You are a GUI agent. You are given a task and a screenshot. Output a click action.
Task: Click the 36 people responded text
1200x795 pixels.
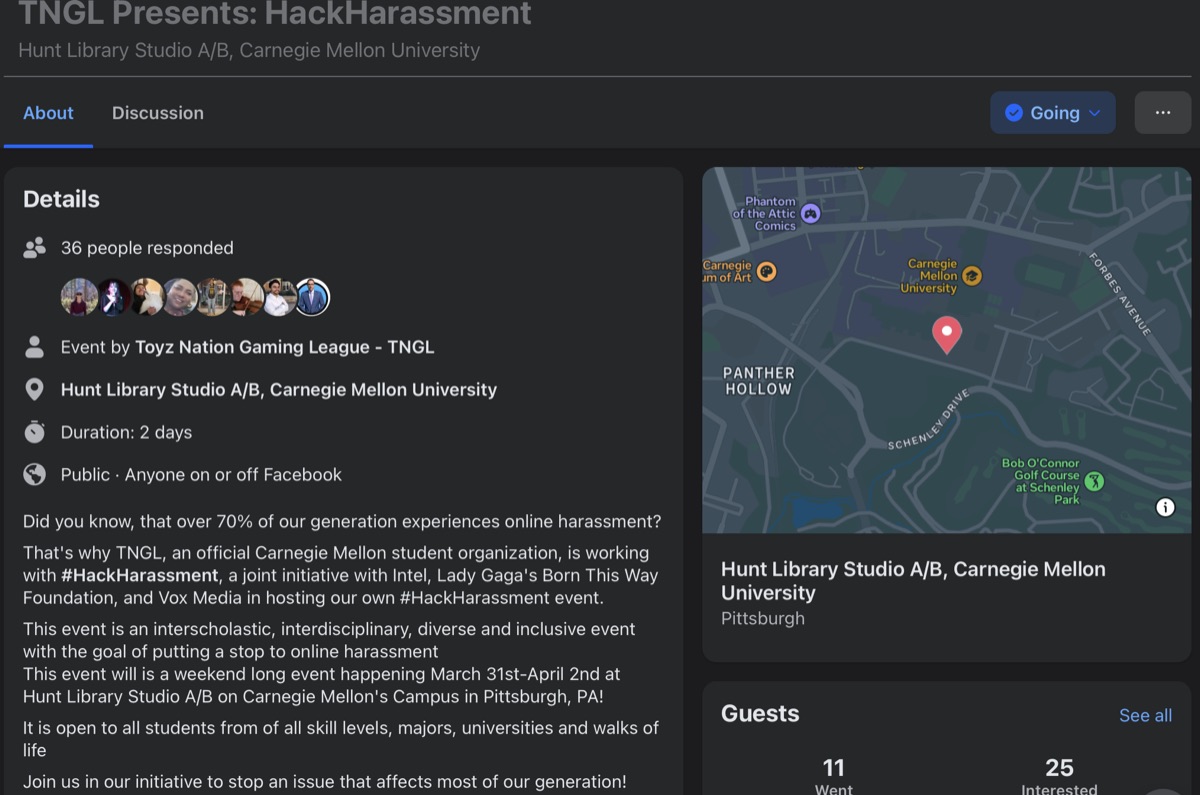coord(147,248)
